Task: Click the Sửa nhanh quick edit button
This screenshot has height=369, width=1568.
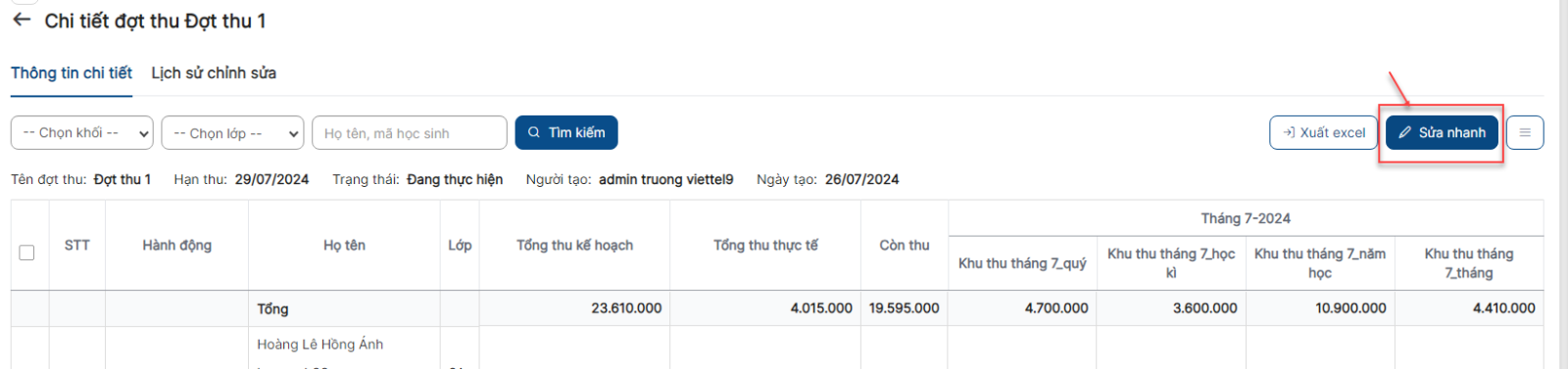Action: click(1442, 132)
